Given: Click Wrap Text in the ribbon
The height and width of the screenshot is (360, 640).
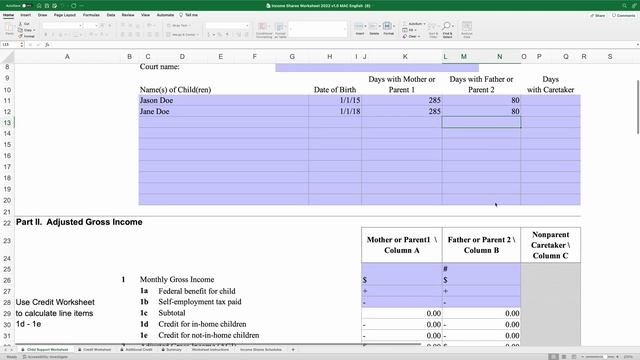Looking at the screenshot, I should [178, 25].
